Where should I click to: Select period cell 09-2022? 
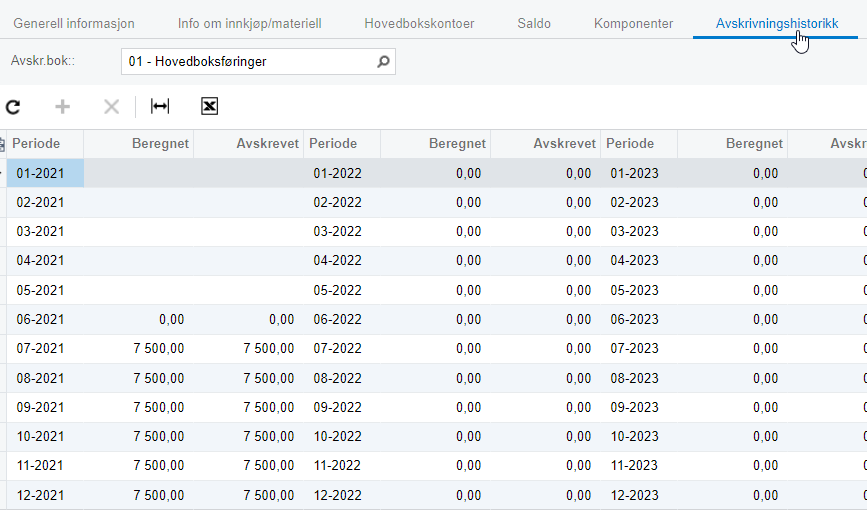coord(342,407)
